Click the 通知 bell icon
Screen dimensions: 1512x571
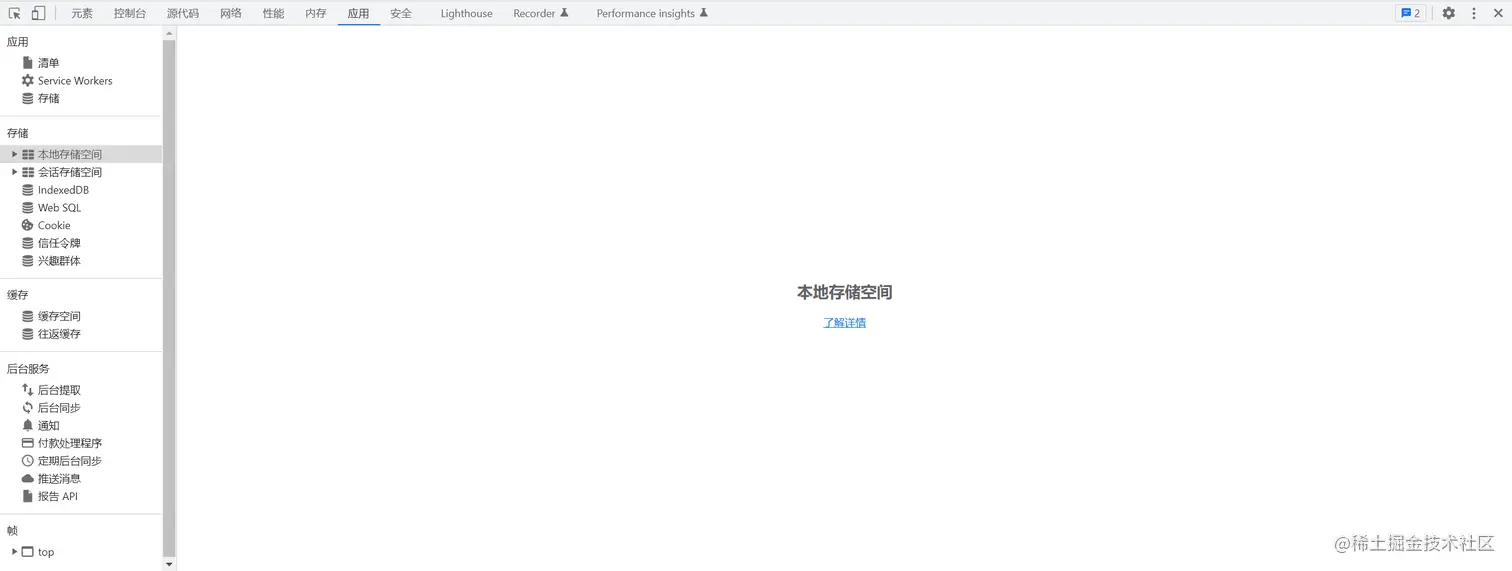coord(28,425)
